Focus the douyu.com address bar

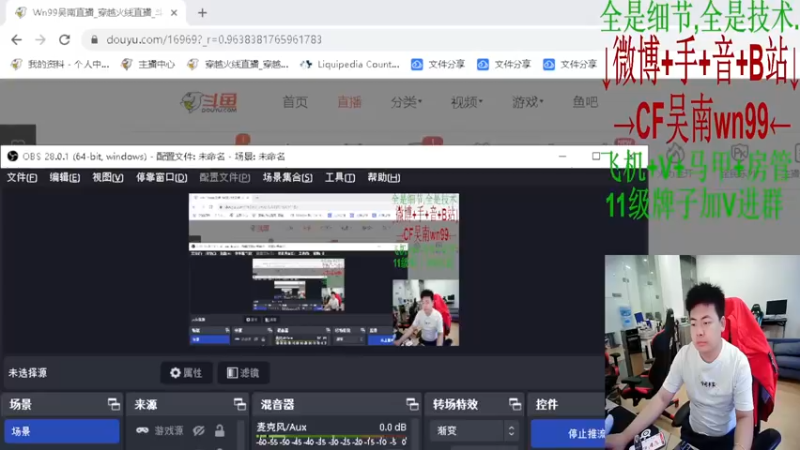click(337, 39)
